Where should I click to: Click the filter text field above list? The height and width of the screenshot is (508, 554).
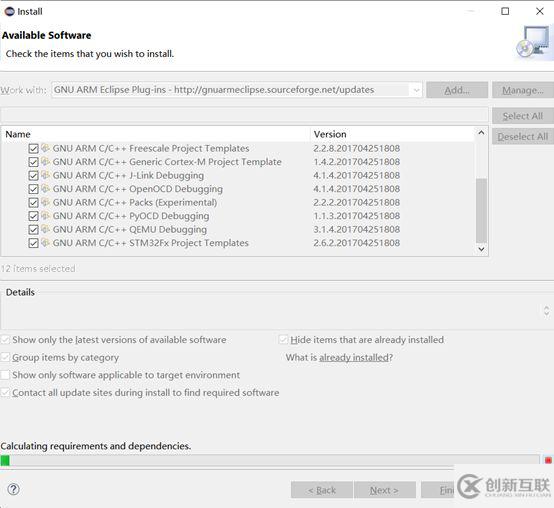coord(244,116)
